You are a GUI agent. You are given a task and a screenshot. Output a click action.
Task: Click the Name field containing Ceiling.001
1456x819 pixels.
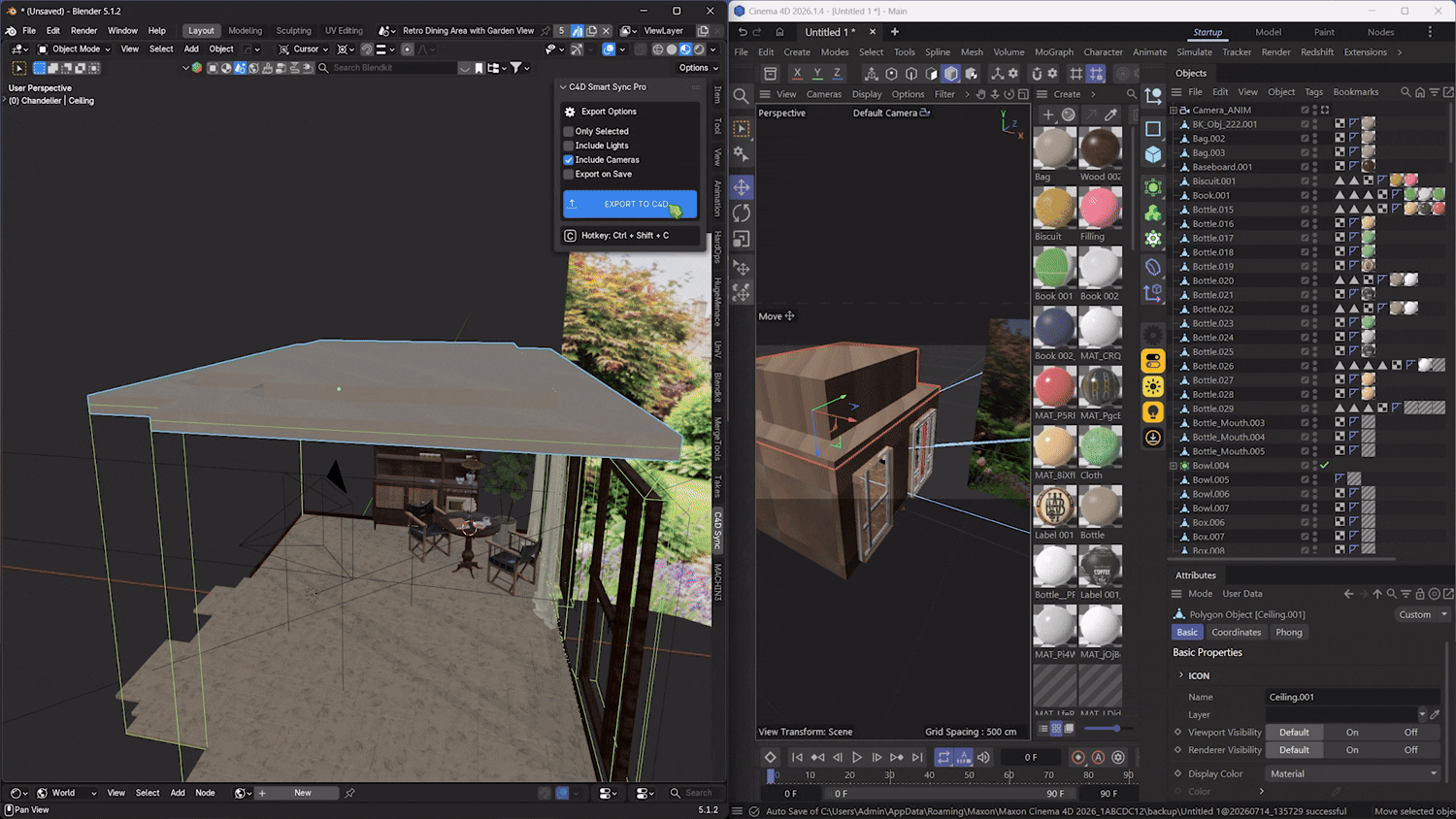(x=1352, y=697)
